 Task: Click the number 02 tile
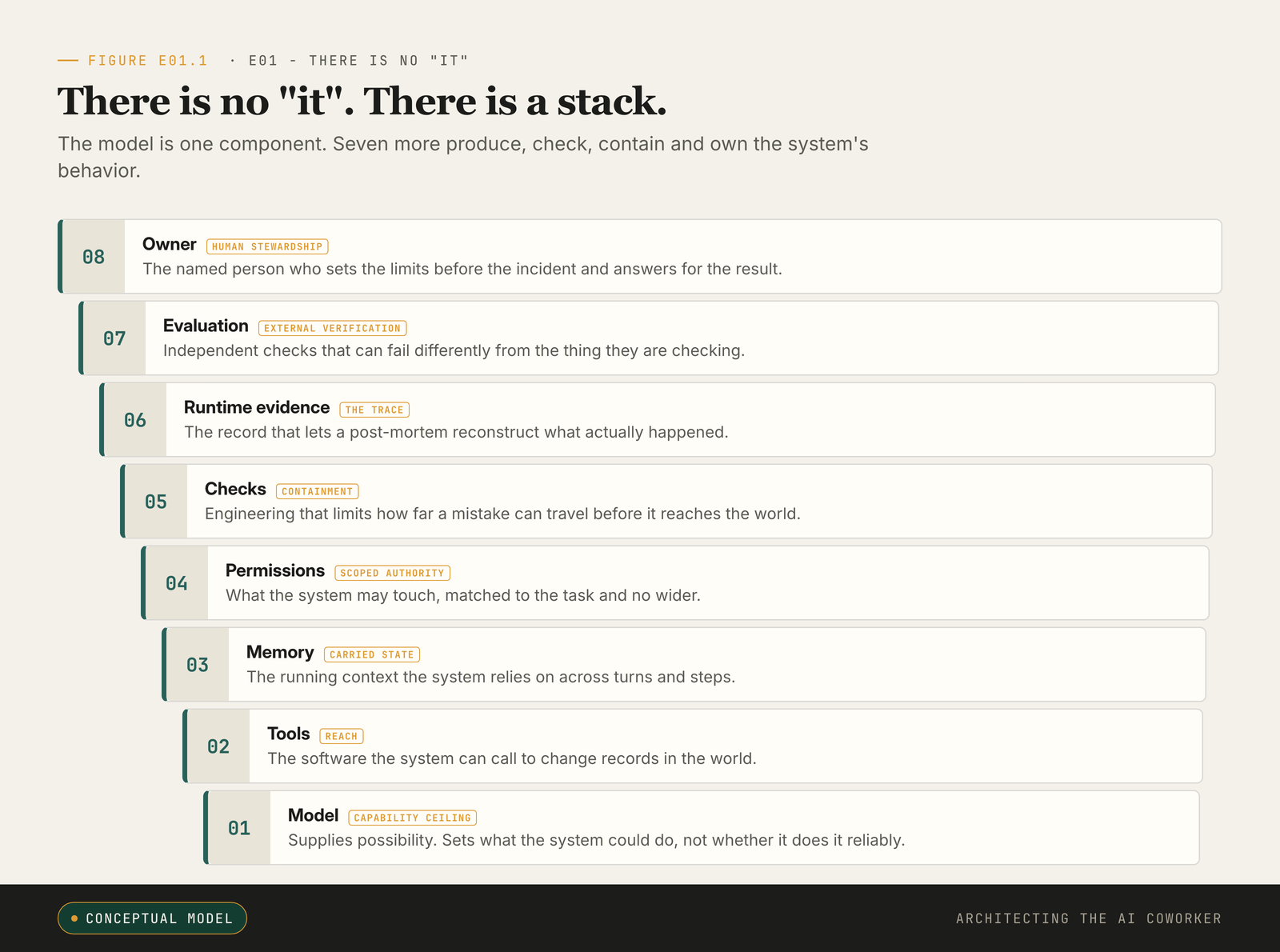pyautogui.click(x=218, y=746)
